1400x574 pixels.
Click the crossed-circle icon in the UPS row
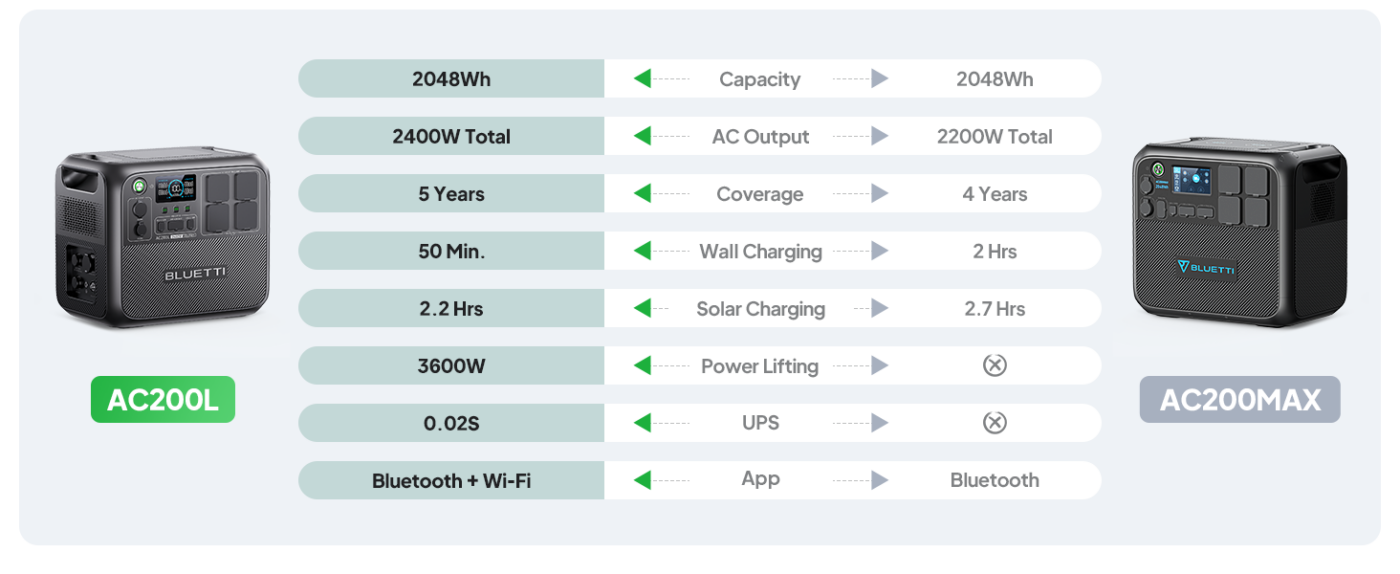994,423
